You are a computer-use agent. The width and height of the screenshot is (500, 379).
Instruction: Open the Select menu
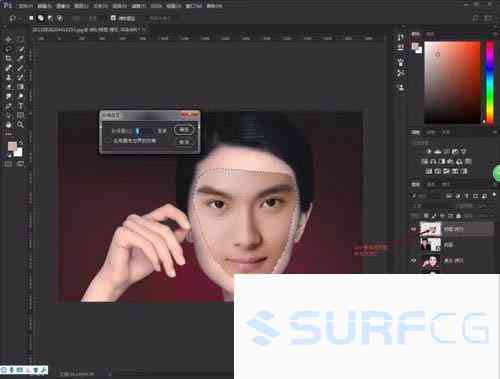pos(120,6)
